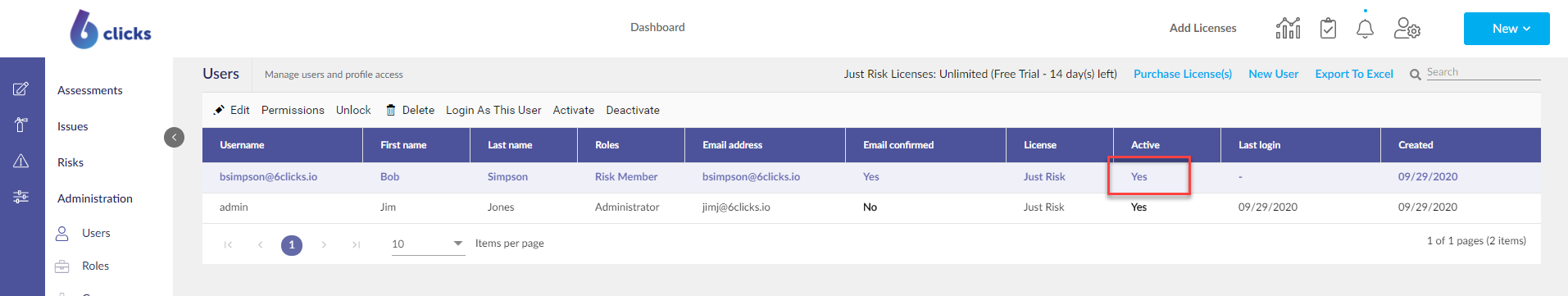Click the Risks warning triangle icon

point(21,161)
